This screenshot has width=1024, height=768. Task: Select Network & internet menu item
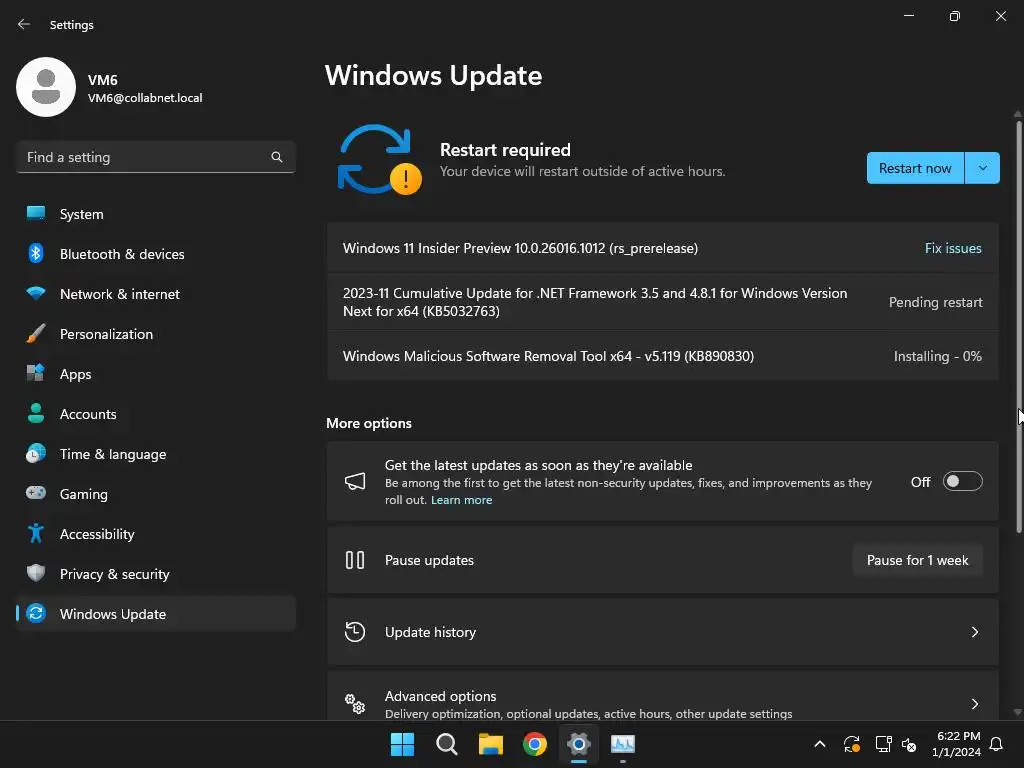pyautogui.click(x=155, y=294)
